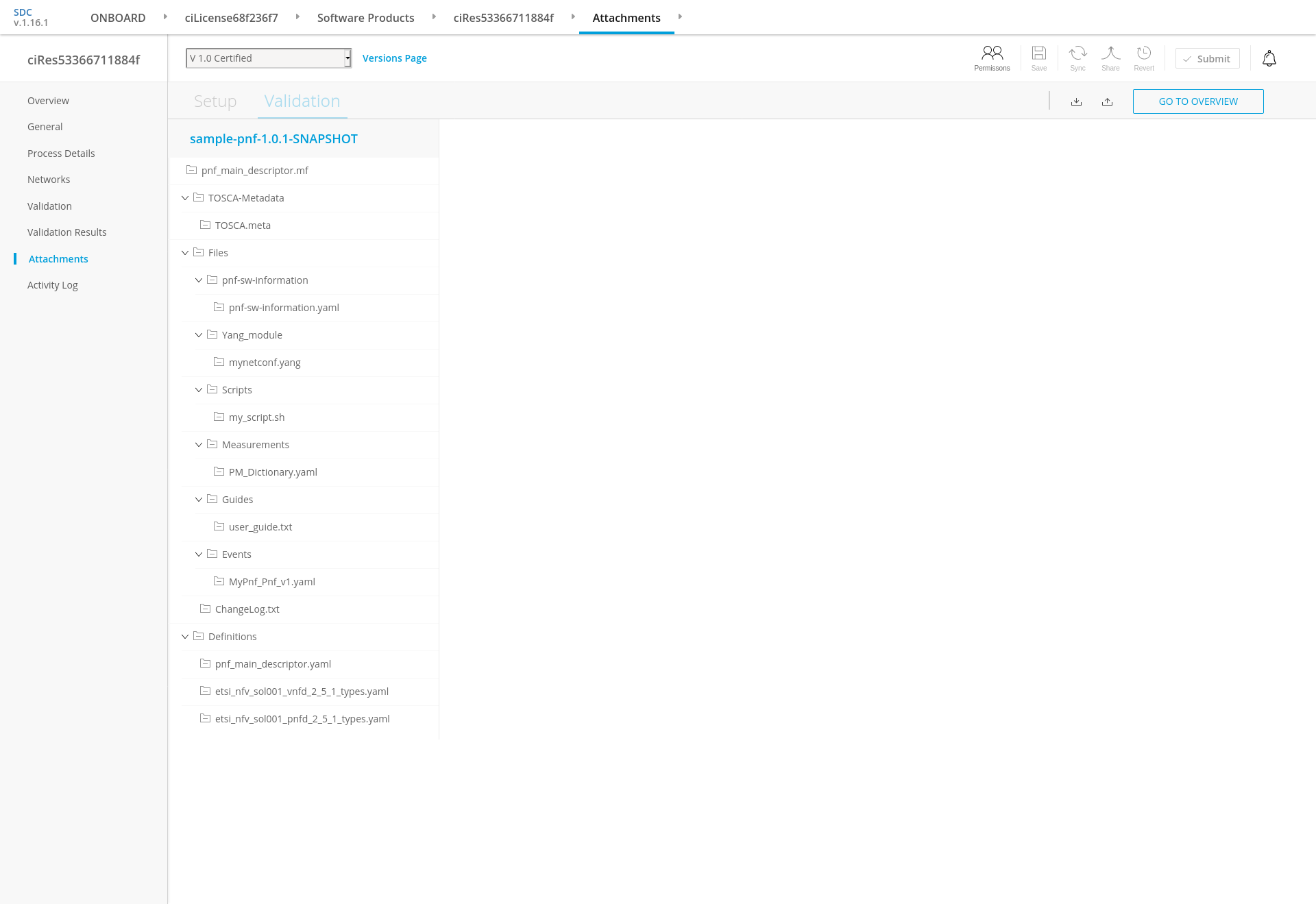
Task: Open the notifications bell
Action: tap(1269, 59)
